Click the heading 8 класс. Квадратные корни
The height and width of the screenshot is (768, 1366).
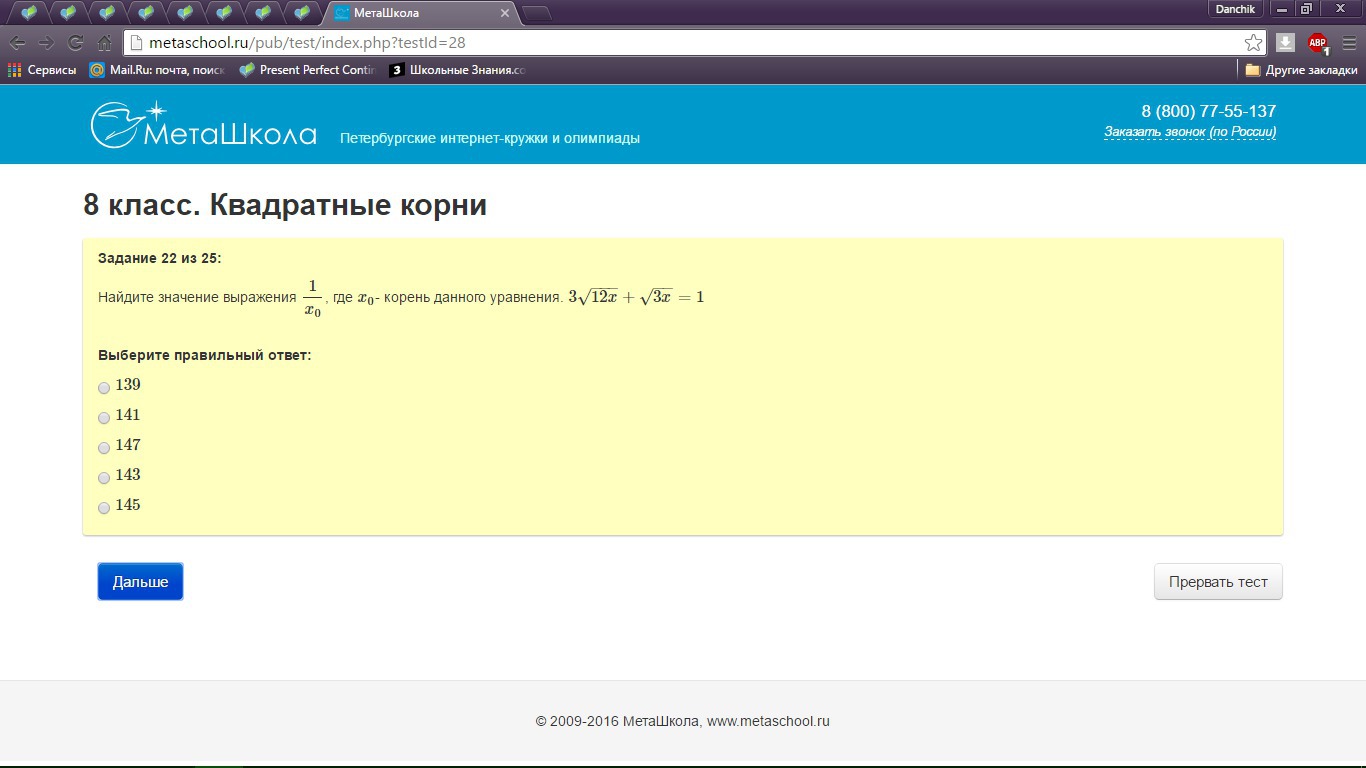285,206
